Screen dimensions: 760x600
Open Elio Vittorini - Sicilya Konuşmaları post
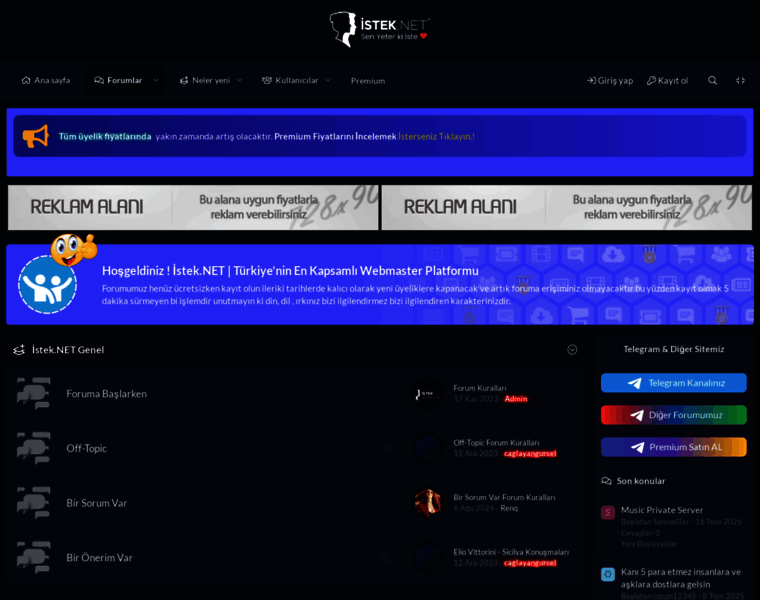(511, 553)
